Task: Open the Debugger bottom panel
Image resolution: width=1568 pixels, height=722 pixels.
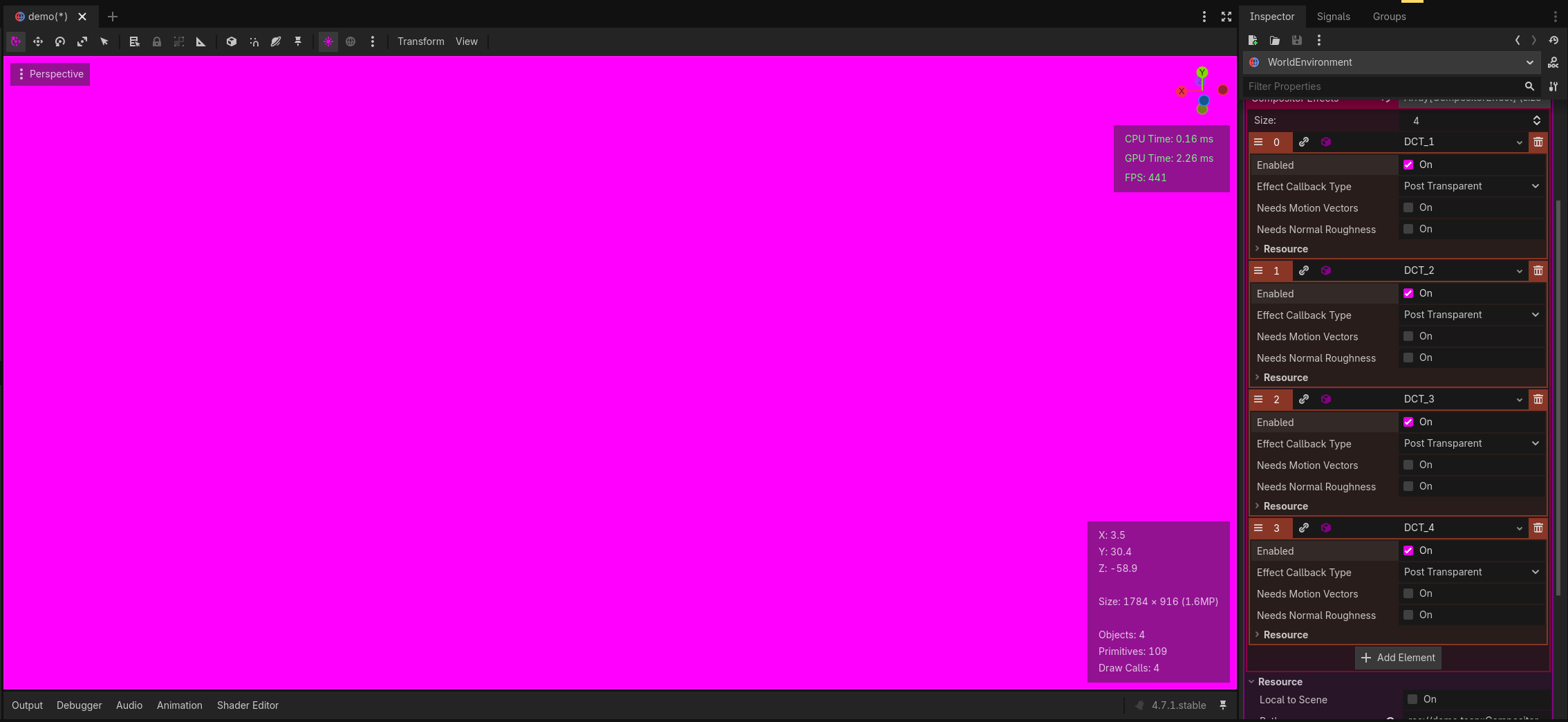Action: pos(80,705)
